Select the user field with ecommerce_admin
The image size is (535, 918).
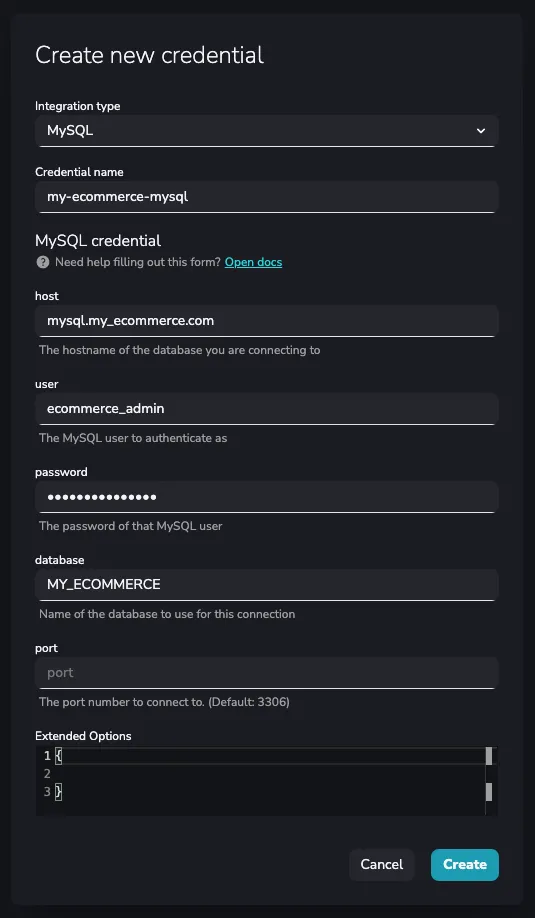(266, 409)
